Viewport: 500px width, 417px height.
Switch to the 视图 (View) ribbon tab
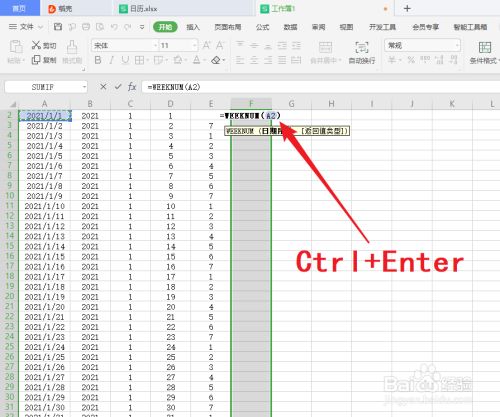[x=346, y=27]
